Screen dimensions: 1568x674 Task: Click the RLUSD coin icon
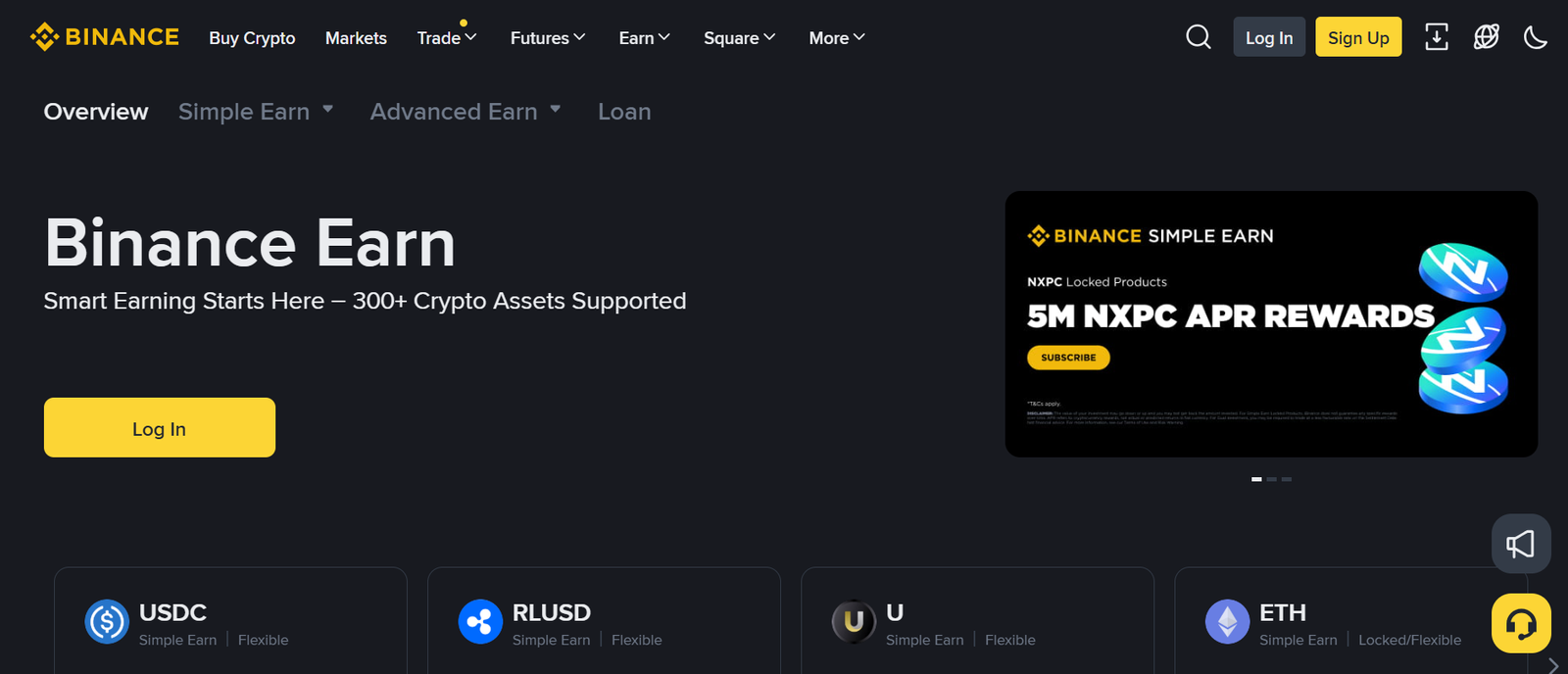click(480, 622)
